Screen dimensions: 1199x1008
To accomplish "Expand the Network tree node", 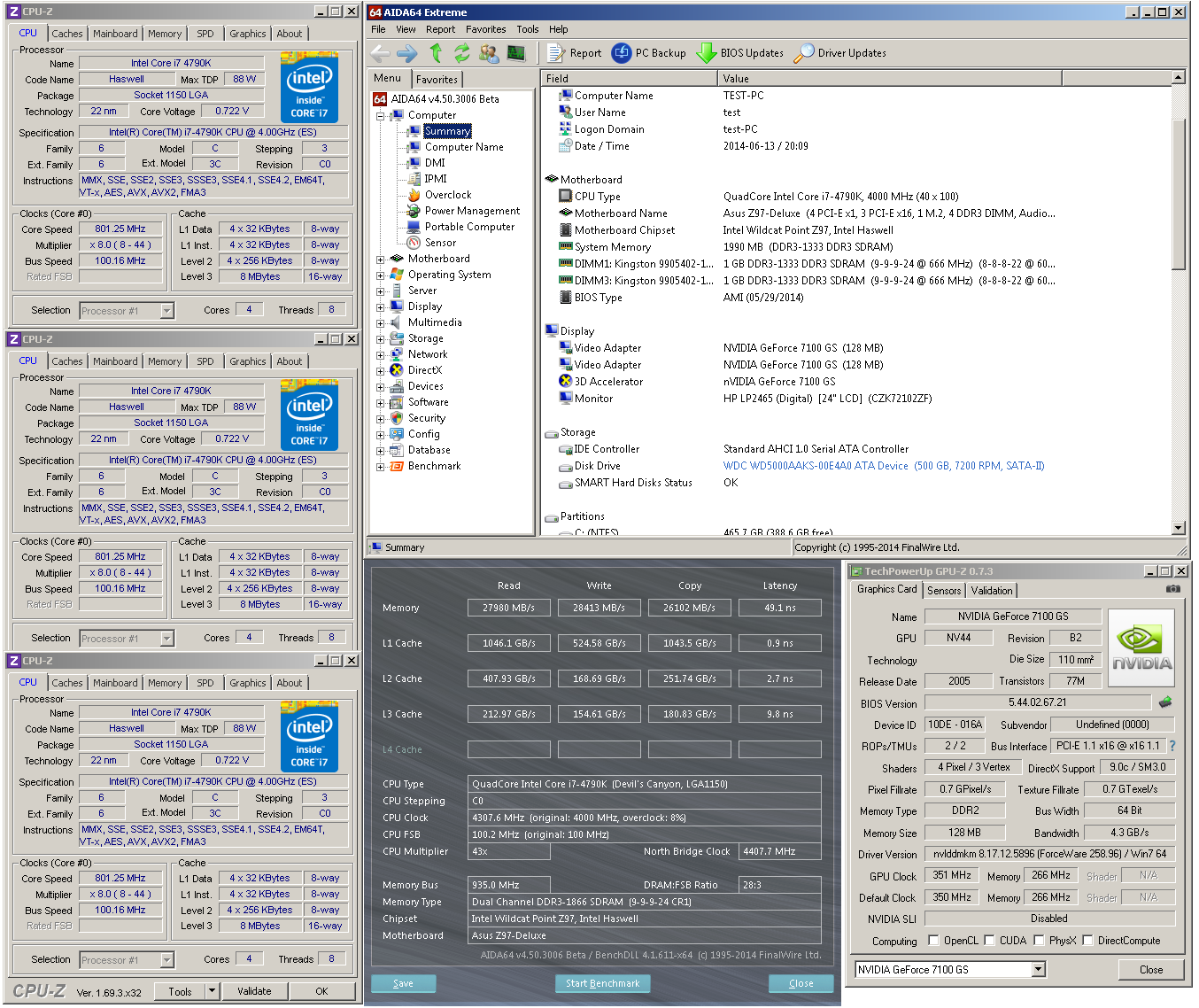I will coord(380,355).
